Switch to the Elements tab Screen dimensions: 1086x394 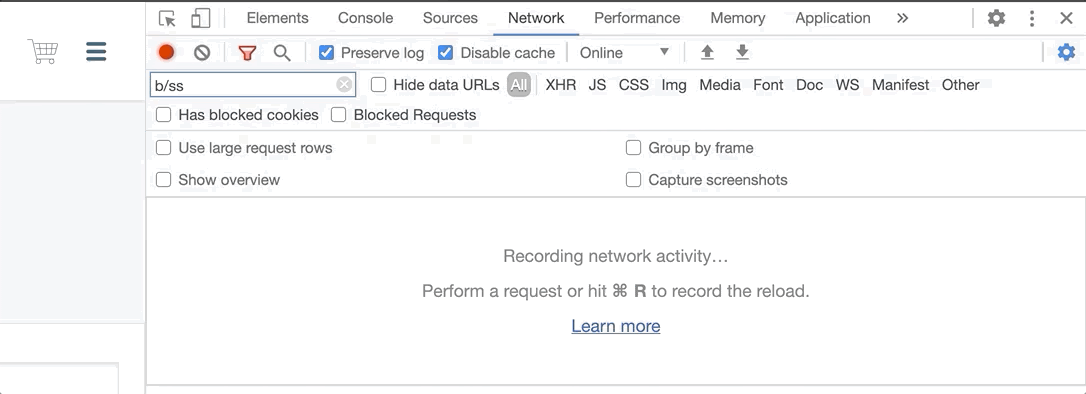point(277,19)
